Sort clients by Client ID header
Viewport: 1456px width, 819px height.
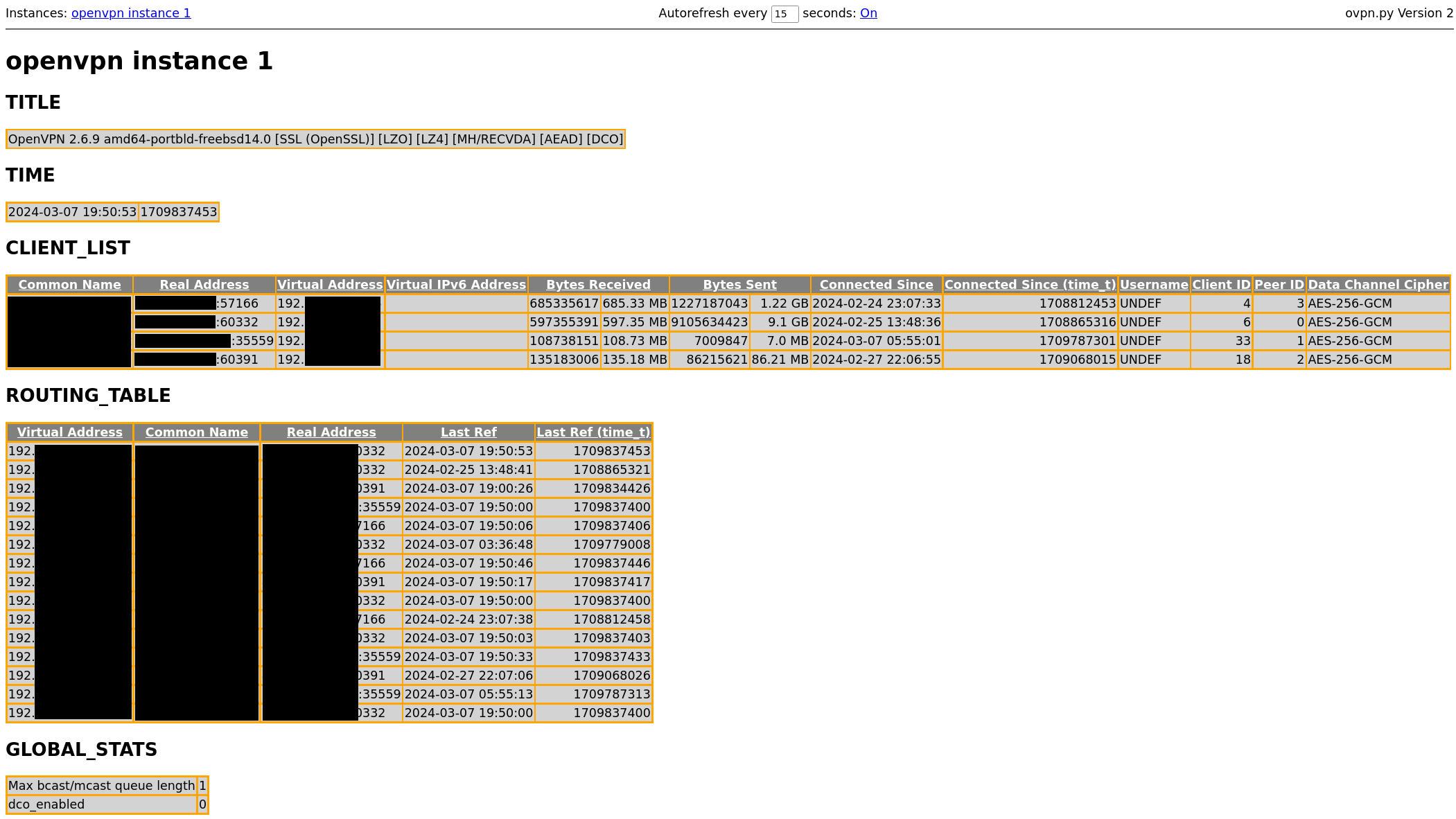pos(1221,285)
